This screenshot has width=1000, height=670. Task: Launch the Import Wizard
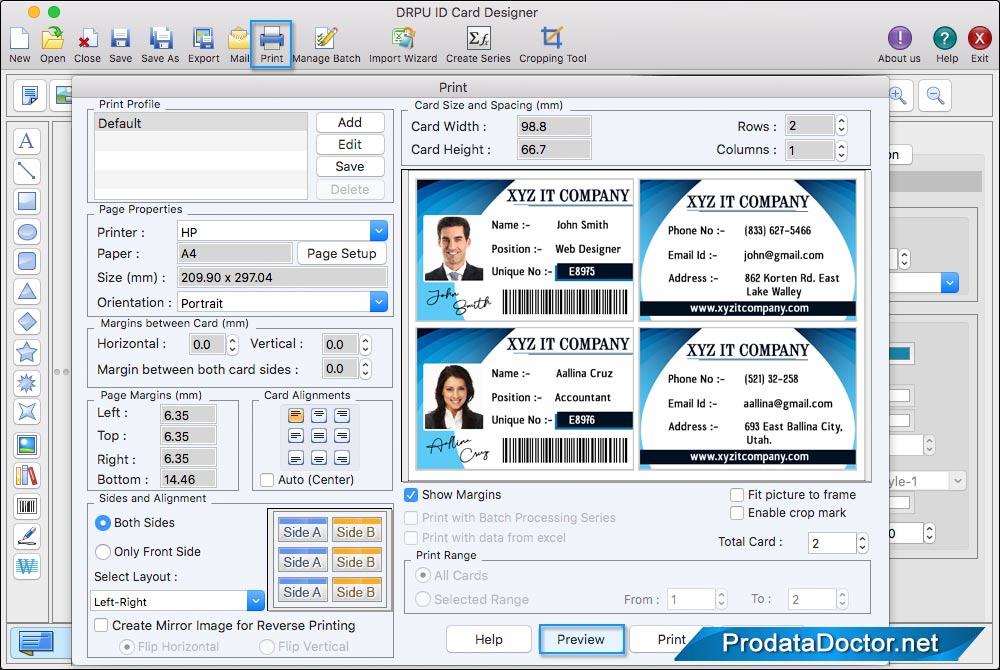pyautogui.click(x=403, y=45)
